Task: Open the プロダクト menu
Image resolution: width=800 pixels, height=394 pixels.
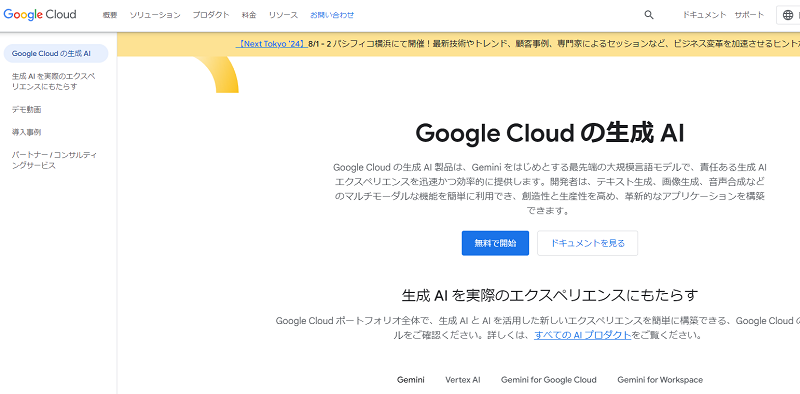Action: (211, 15)
